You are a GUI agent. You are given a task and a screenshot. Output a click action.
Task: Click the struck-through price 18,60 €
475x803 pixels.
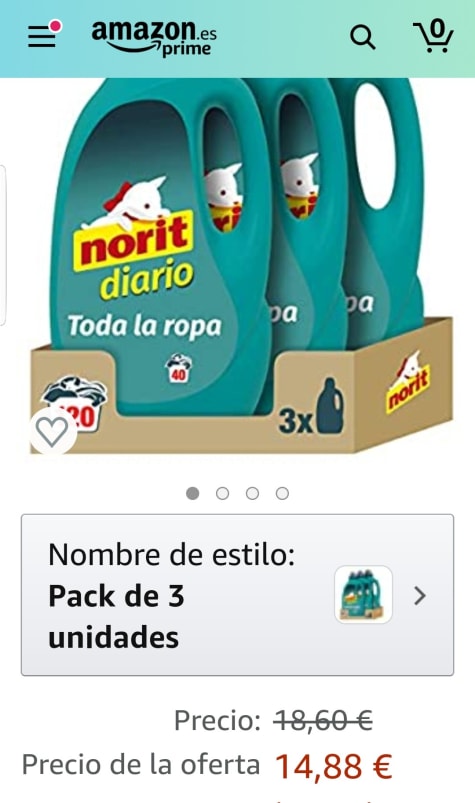pos(323,721)
